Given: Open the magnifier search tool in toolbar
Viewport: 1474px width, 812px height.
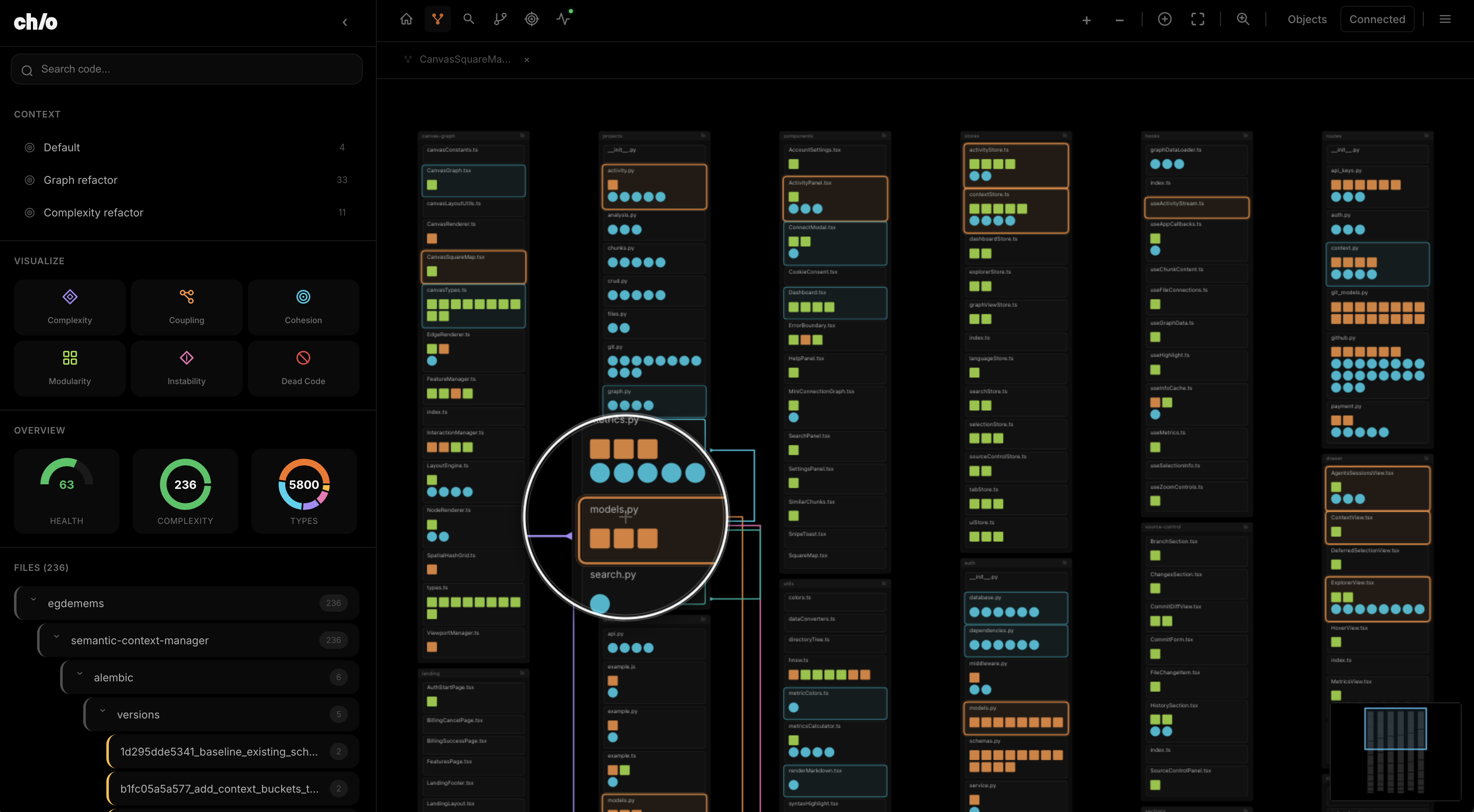Looking at the screenshot, I should (469, 19).
